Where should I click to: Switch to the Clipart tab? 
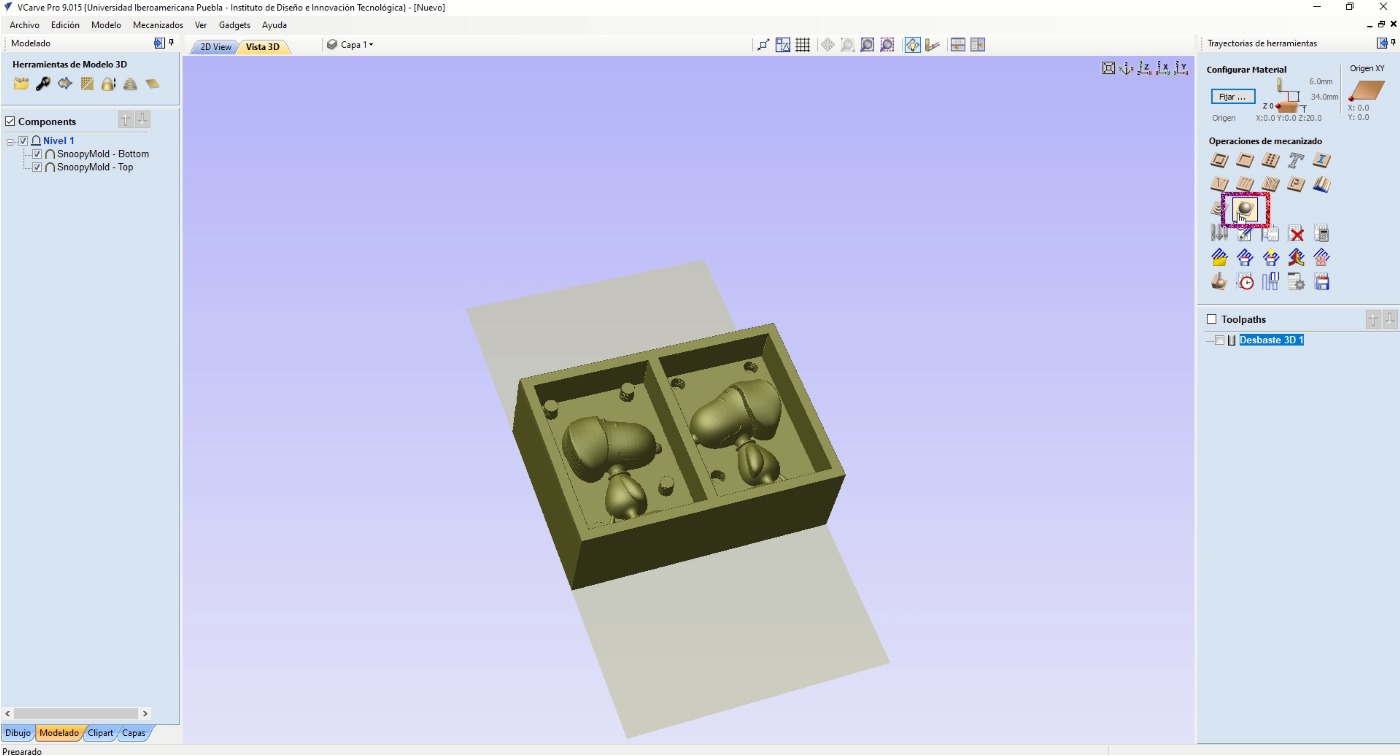[101, 733]
